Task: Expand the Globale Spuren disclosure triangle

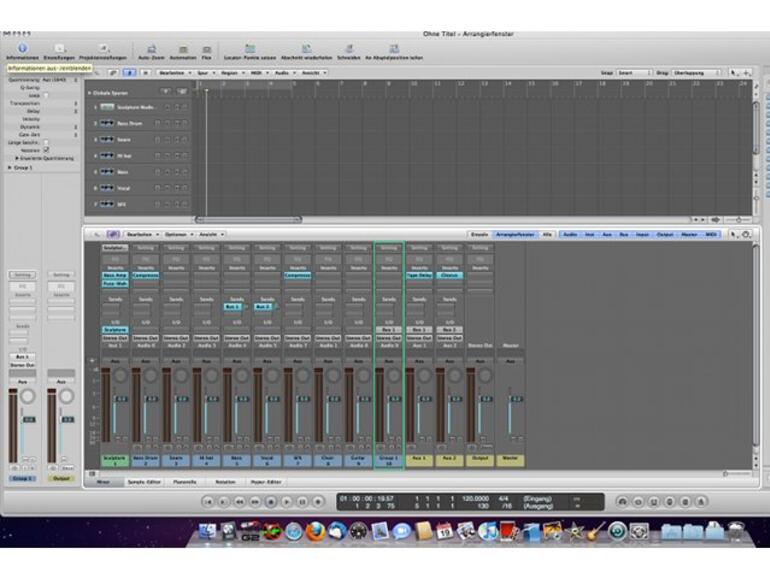Action: (x=89, y=93)
